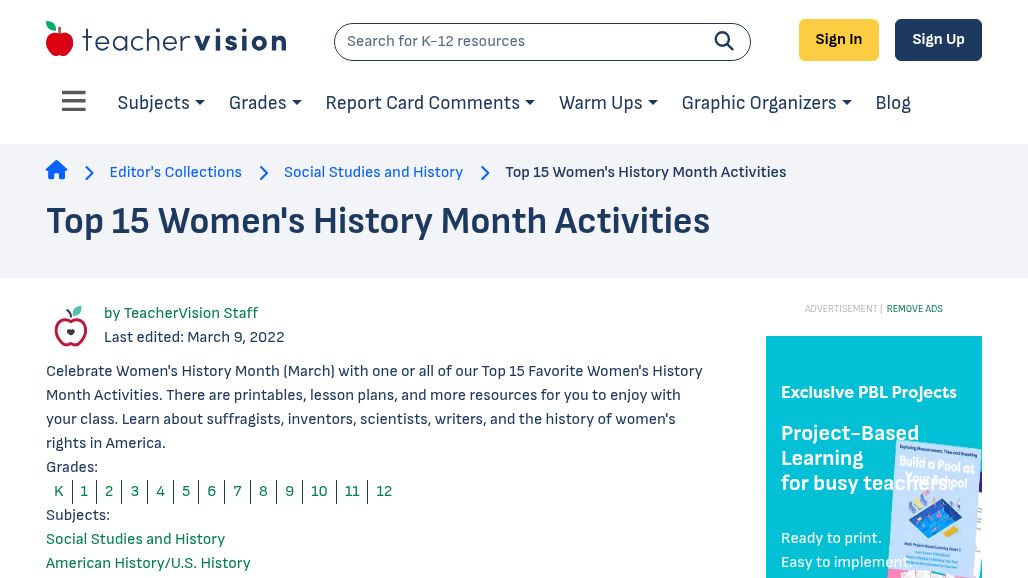Viewport: 1028px width, 578px height.
Task: Click the TeacherVision Staff apple avatar
Action: 71,326
